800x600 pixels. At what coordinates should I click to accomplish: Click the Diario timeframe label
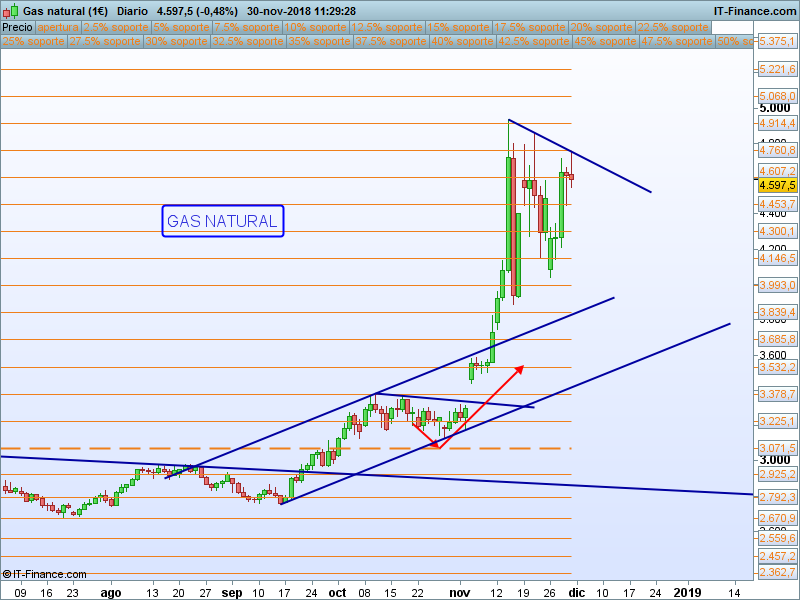(x=132, y=11)
